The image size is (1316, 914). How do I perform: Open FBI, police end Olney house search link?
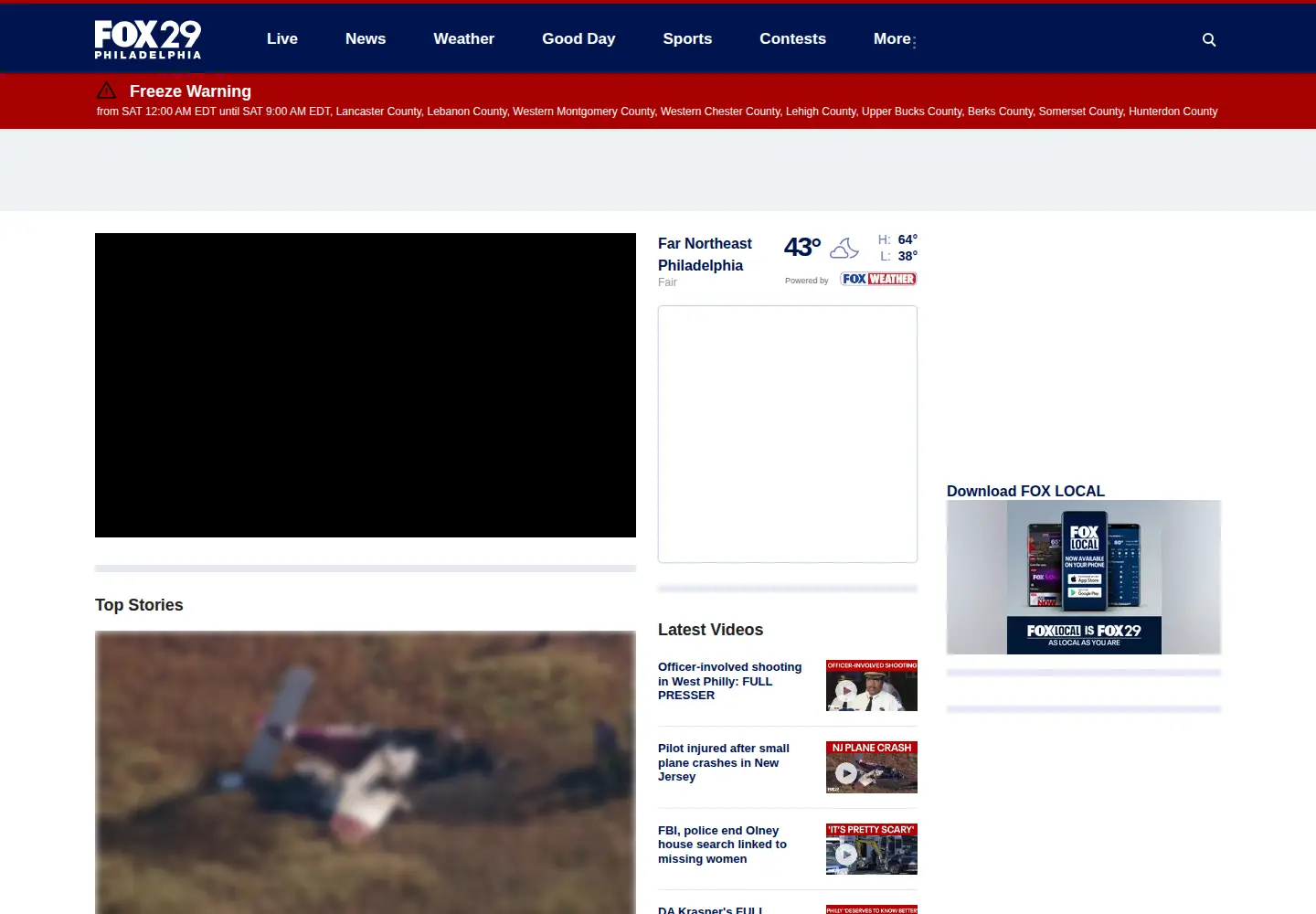(722, 845)
